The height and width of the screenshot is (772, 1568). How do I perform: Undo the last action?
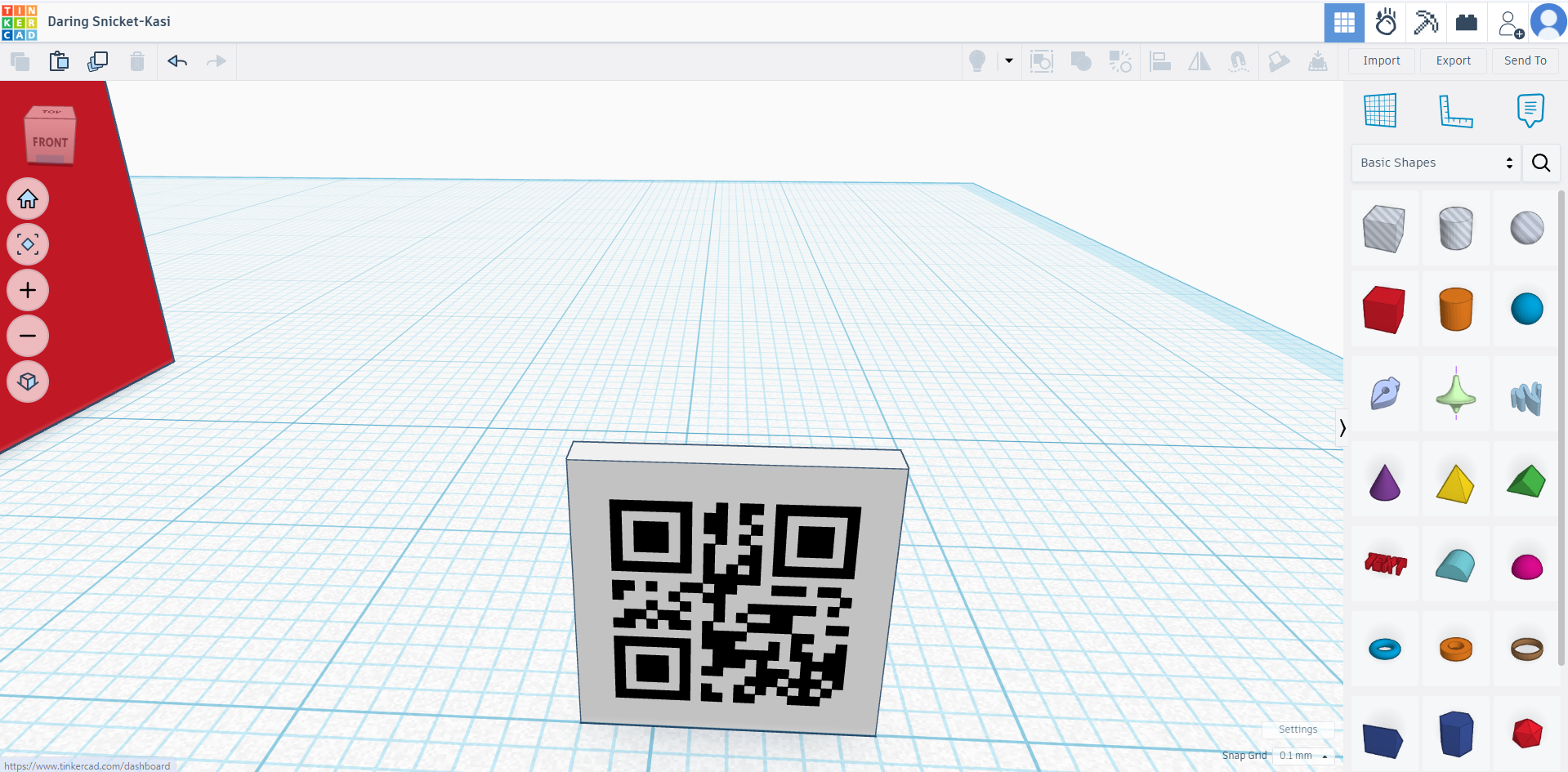click(x=177, y=61)
